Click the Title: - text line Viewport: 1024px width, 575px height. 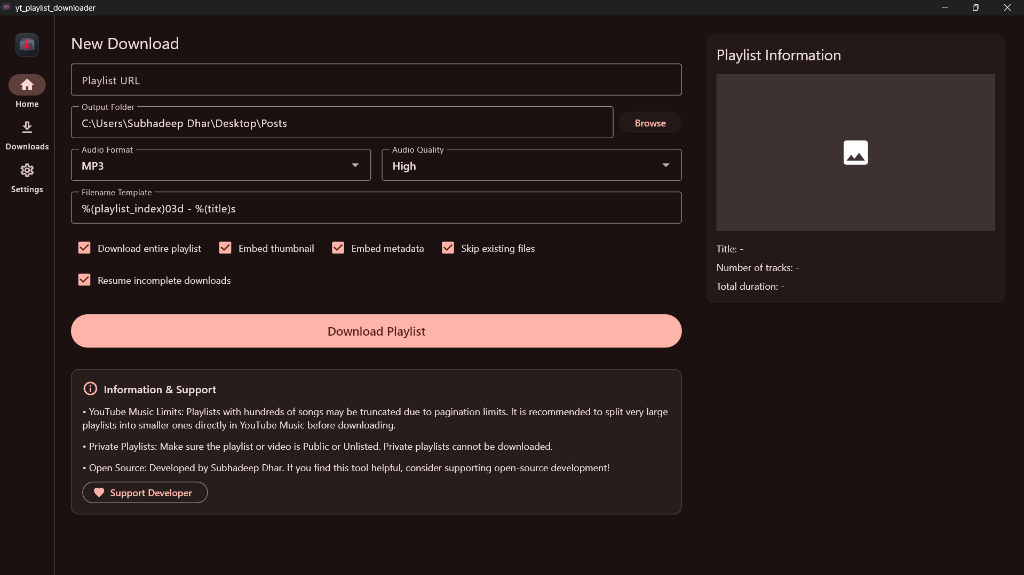[729, 249]
